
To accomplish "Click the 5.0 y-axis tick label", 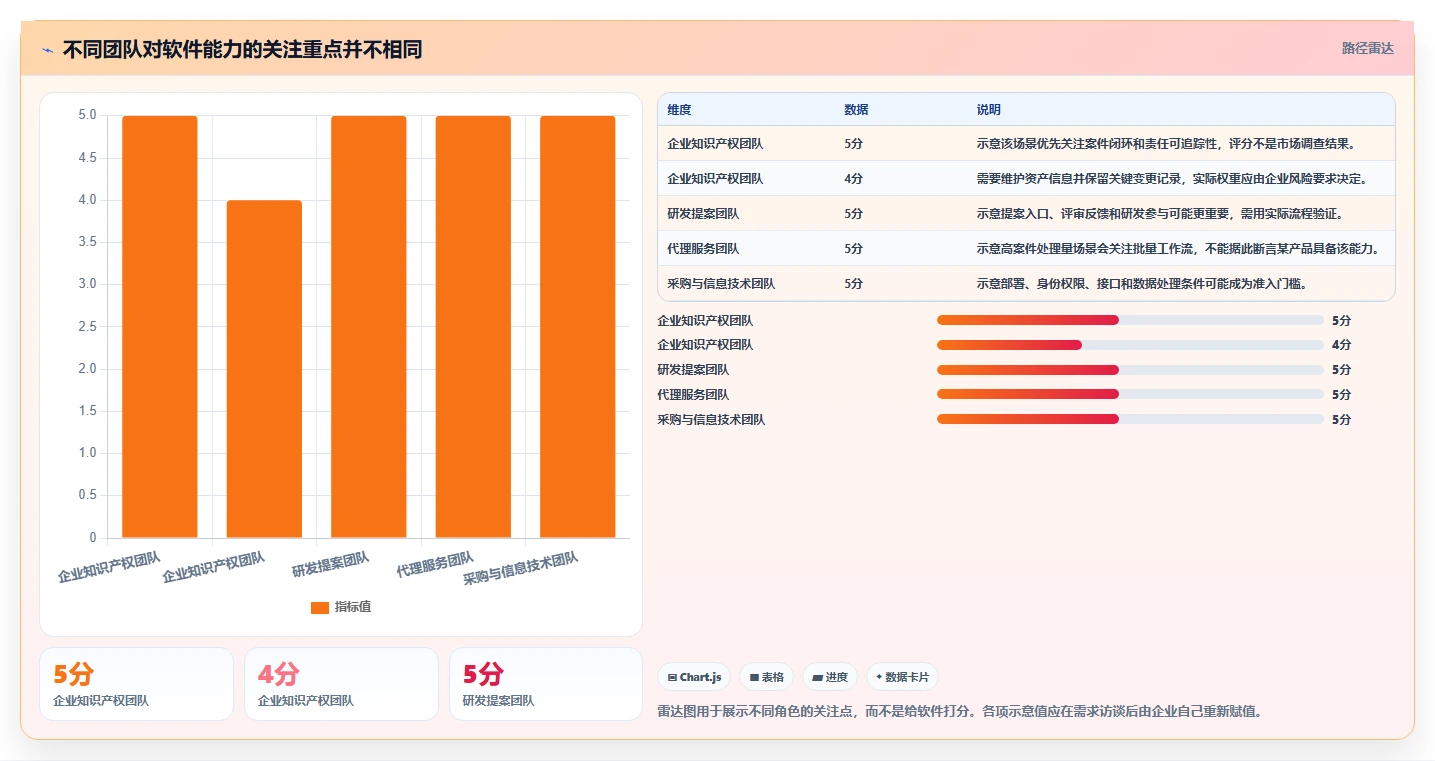I will (88, 116).
